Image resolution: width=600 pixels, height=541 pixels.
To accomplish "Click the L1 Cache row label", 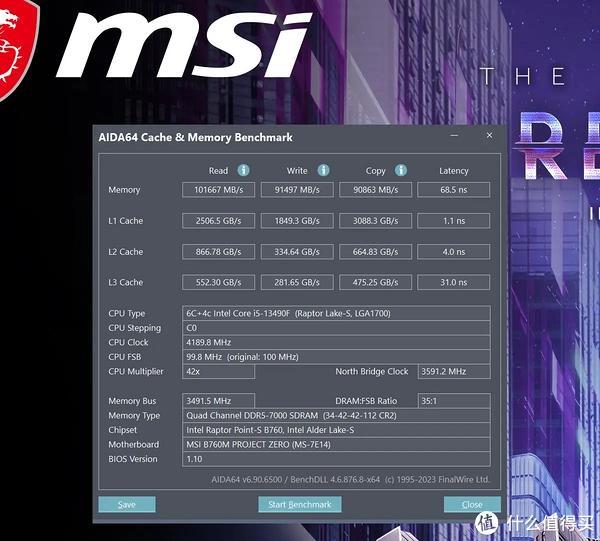I will 126,221.
